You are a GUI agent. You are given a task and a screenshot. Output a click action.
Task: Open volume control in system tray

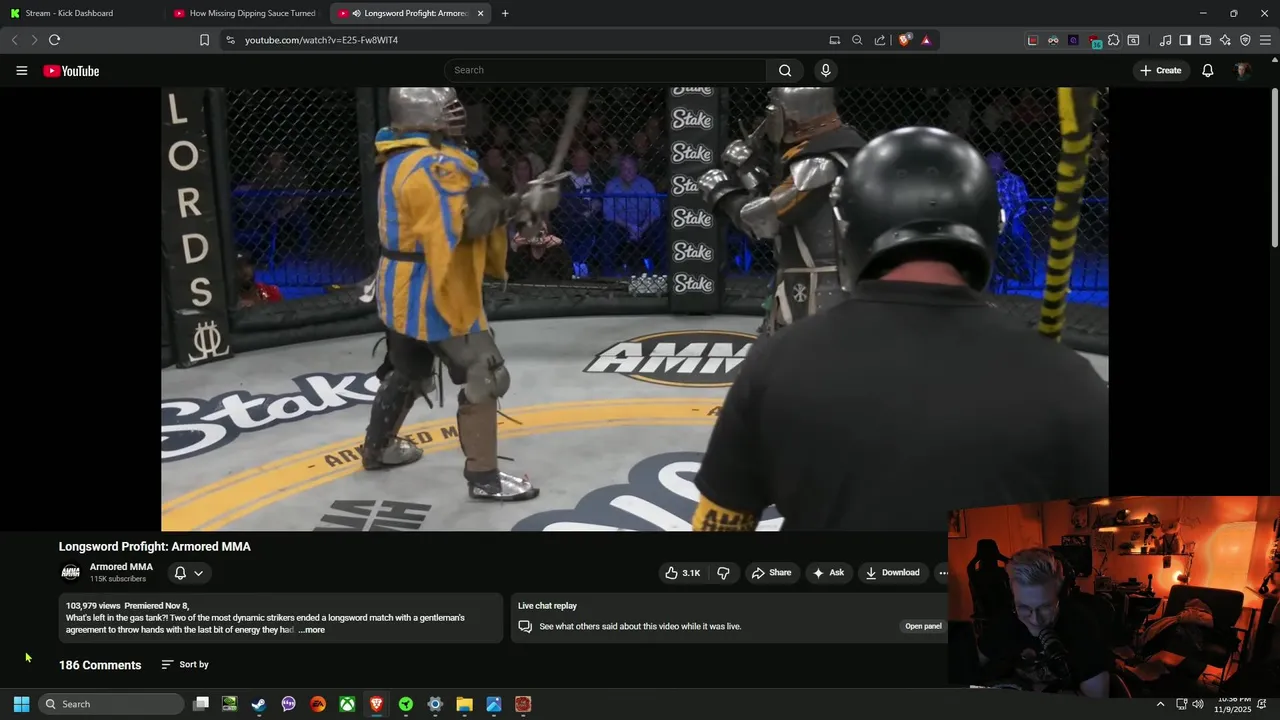1198,704
